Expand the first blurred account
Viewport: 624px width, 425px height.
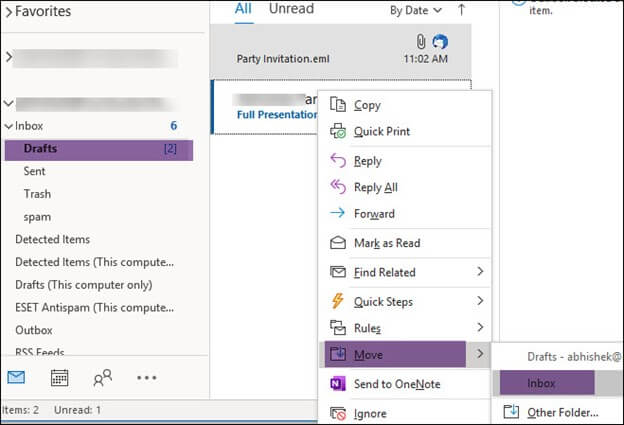9,57
